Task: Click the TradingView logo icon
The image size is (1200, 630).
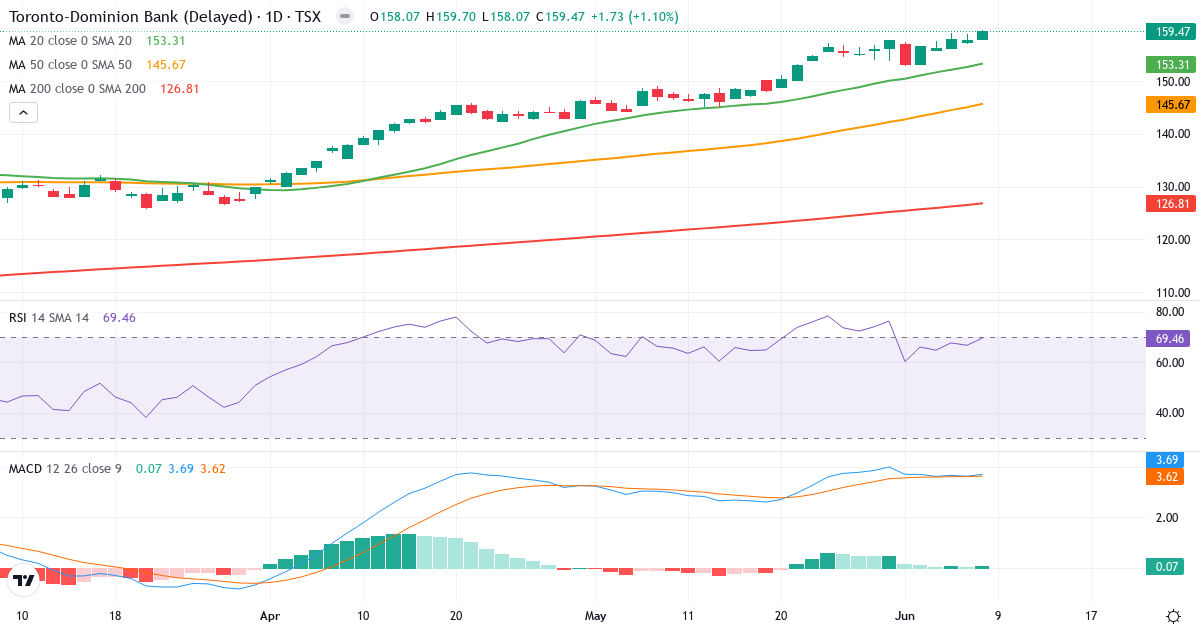Action: click(x=24, y=580)
